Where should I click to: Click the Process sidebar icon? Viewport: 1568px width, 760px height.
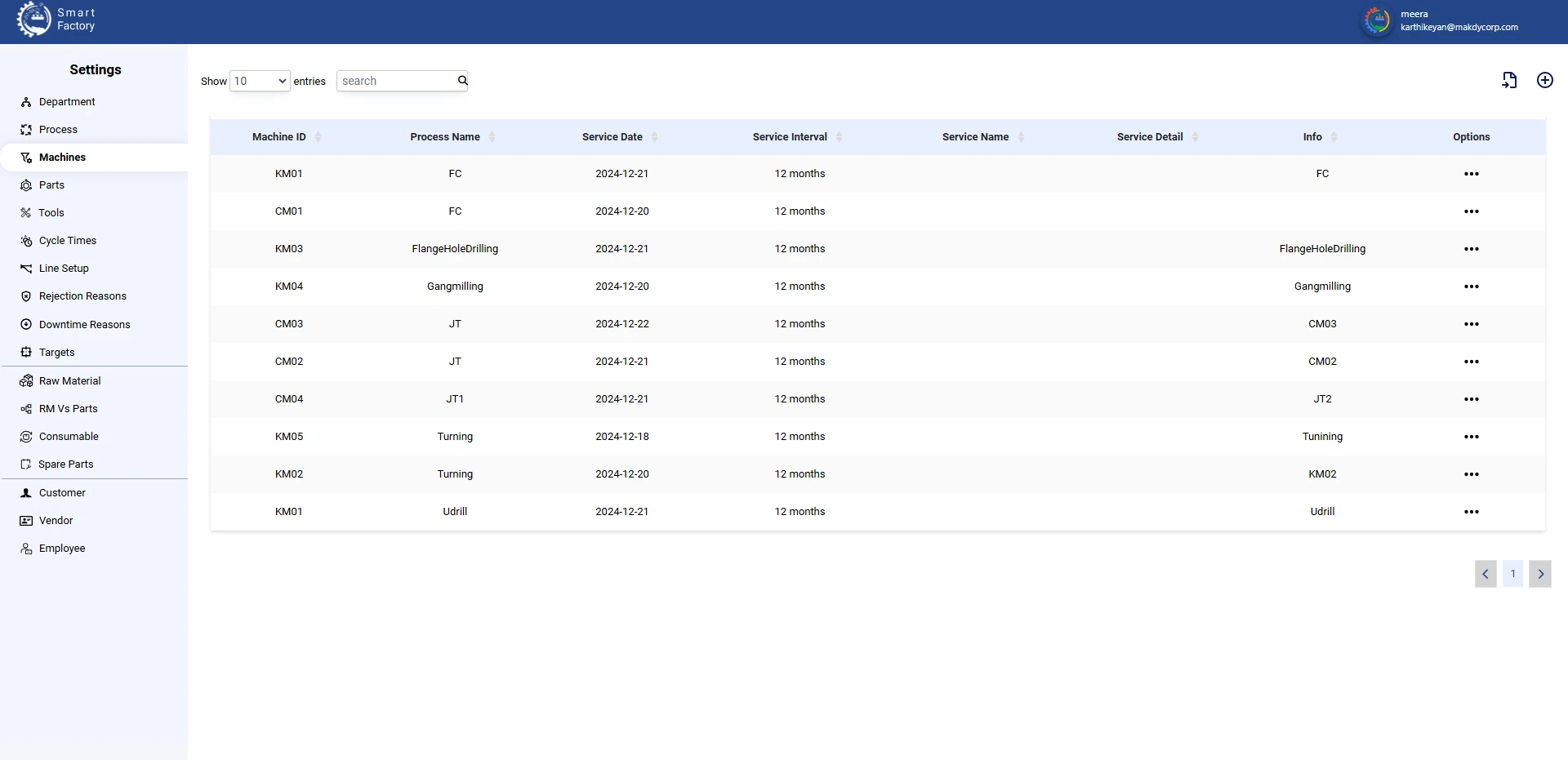tap(26, 130)
